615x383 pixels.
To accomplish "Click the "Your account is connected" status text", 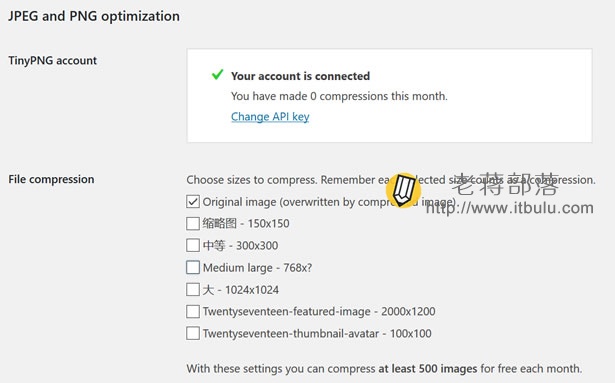I will tap(300, 76).
